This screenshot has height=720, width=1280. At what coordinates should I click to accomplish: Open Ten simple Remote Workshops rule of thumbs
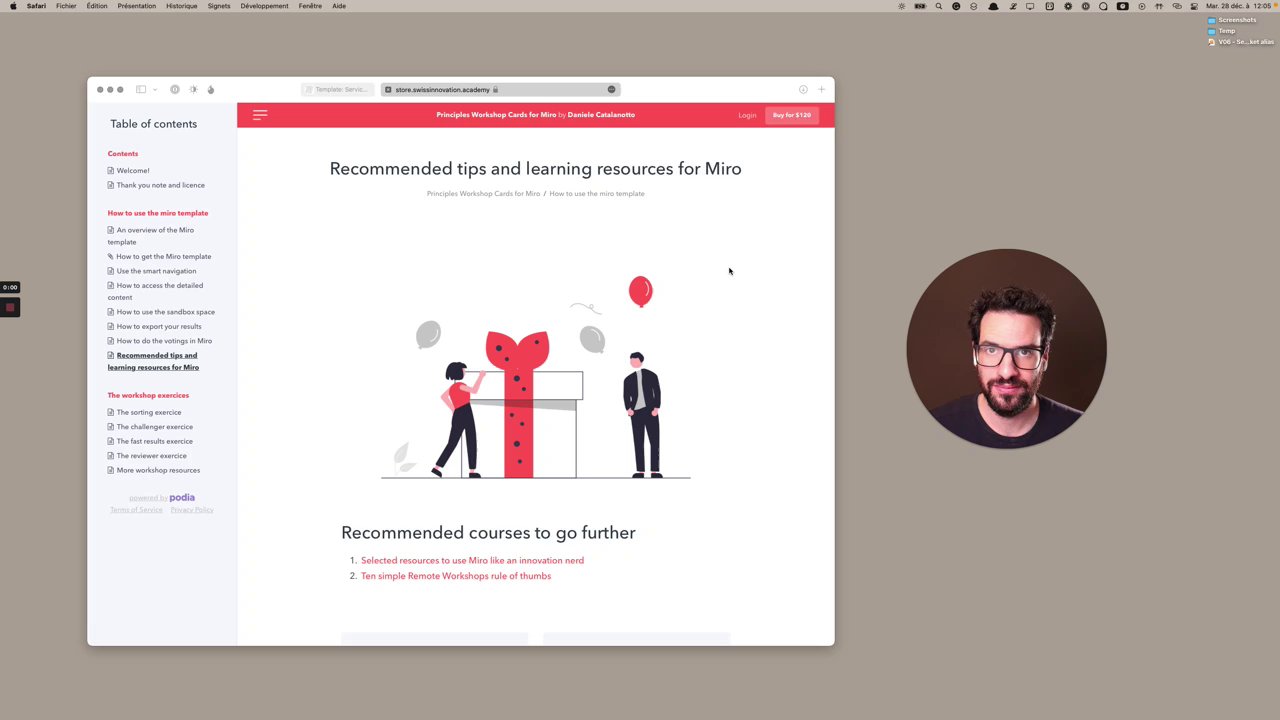456,576
